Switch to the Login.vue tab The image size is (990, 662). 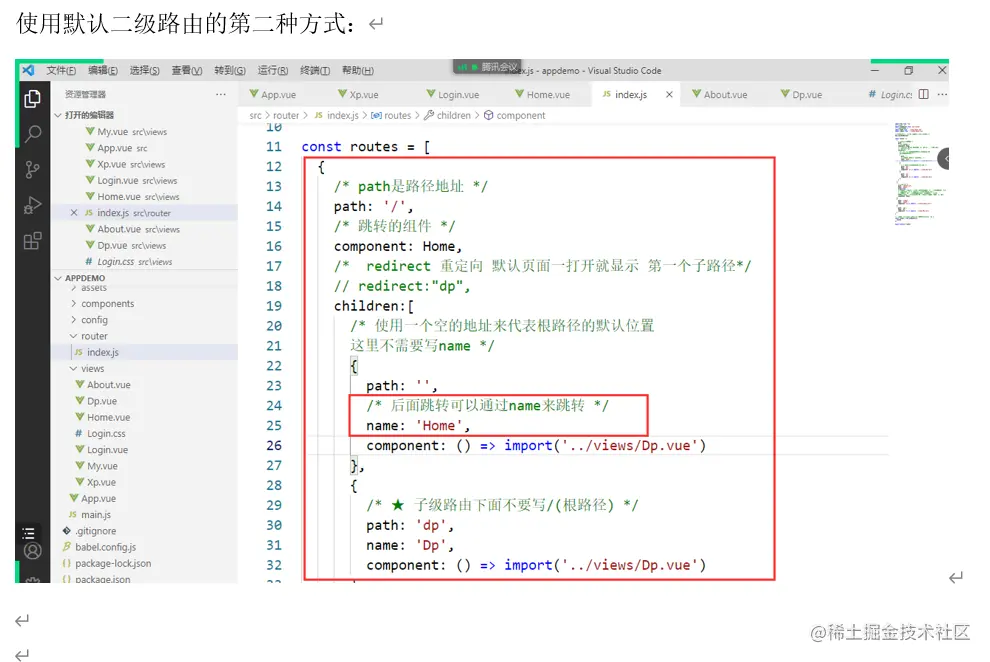459,95
